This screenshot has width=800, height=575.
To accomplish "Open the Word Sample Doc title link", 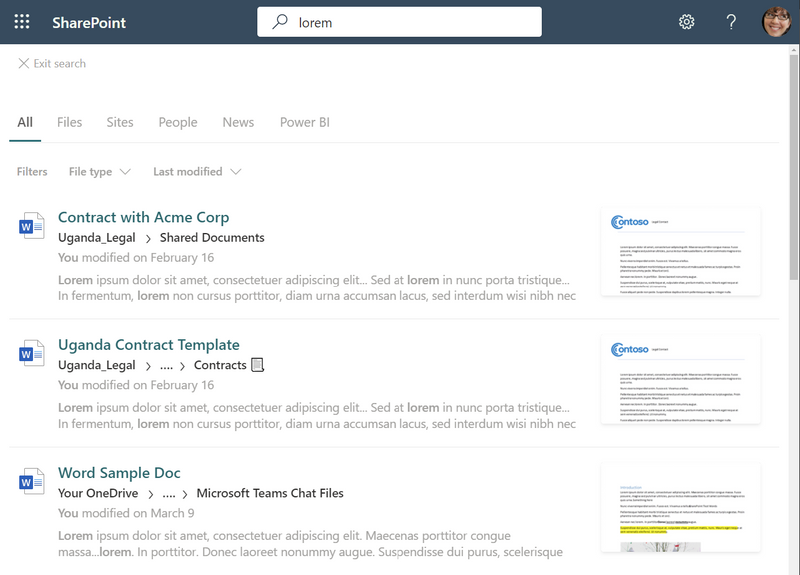I will coord(119,473).
